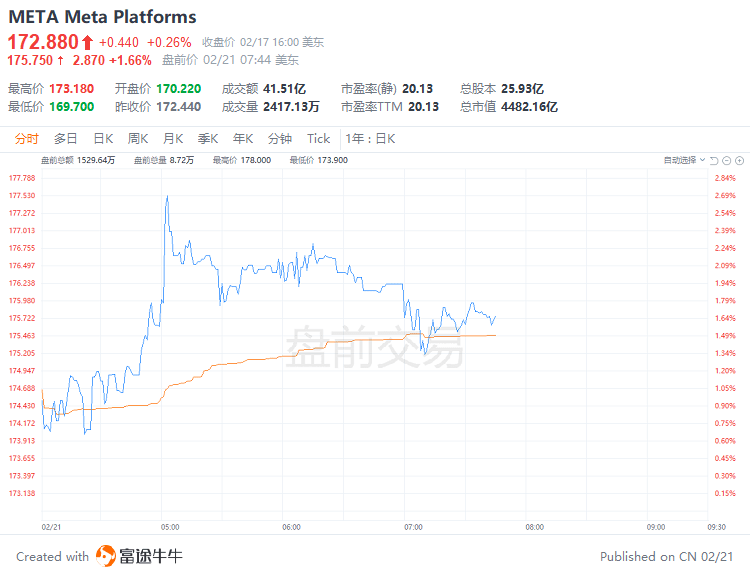This screenshot has width=750, height=577.
Task: Click the 07:00 marker on time axis
Action: point(413,526)
